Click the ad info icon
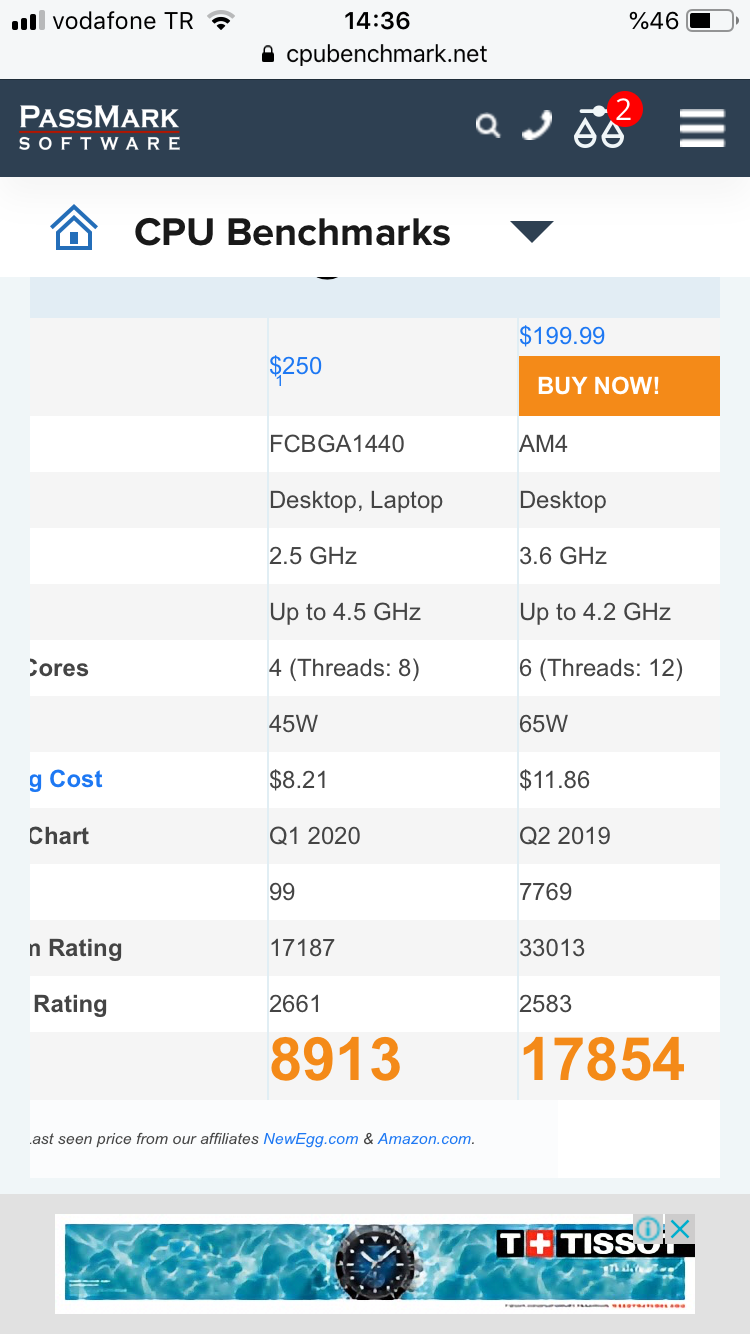The height and width of the screenshot is (1334, 750). tap(648, 1228)
